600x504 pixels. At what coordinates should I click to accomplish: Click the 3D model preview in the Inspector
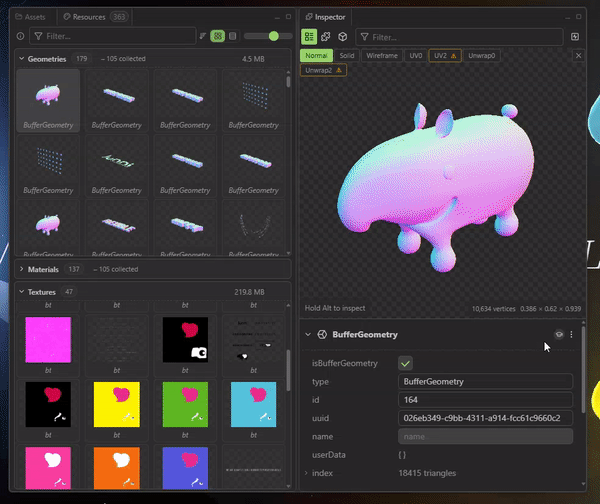coord(436,188)
